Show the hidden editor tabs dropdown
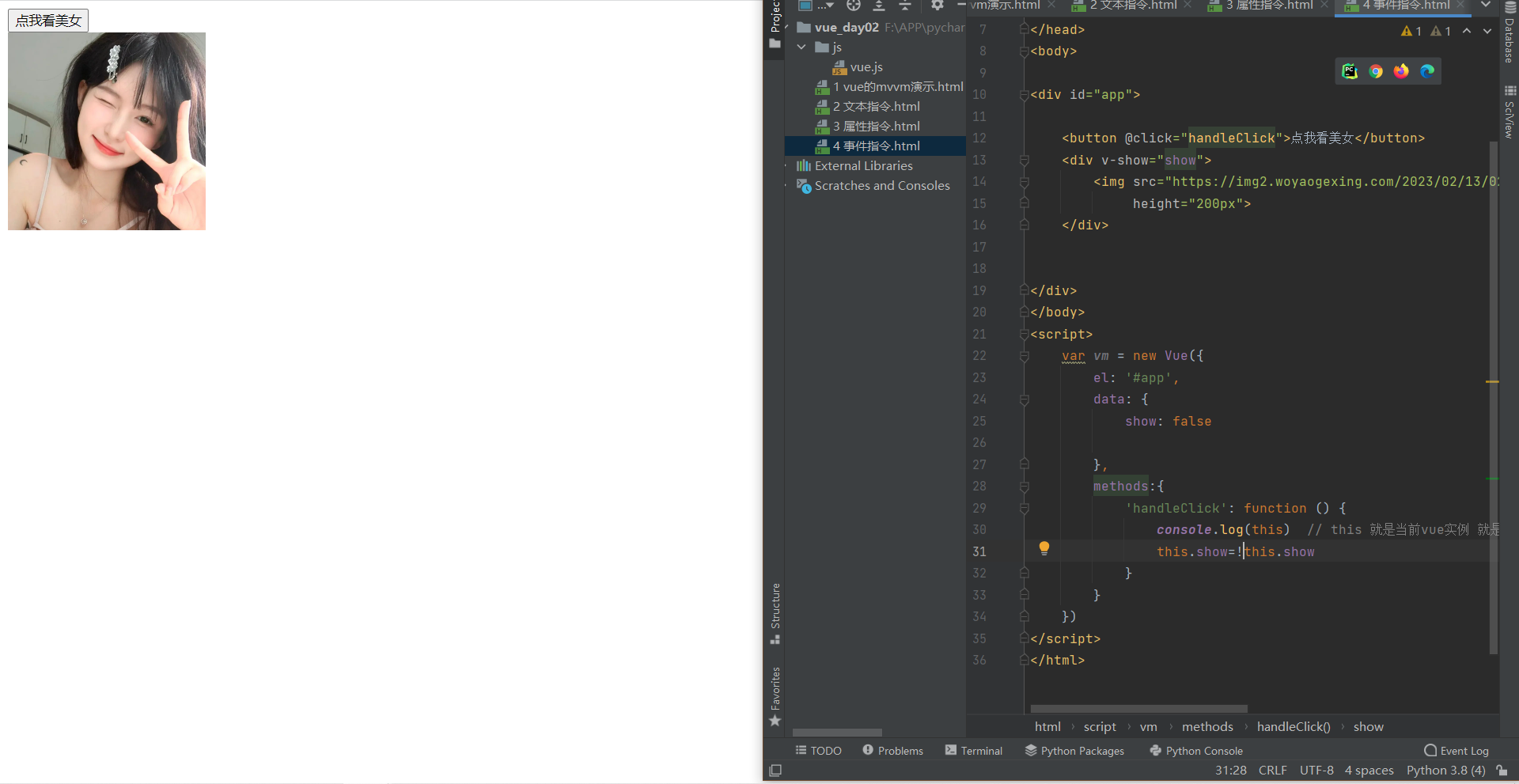Image resolution: width=1519 pixels, height=784 pixels. tap(1486, 6)
